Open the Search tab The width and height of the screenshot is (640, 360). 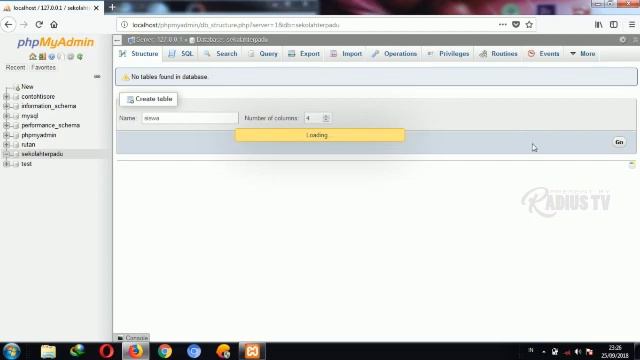pyautogui.click(x=220, y=53)
